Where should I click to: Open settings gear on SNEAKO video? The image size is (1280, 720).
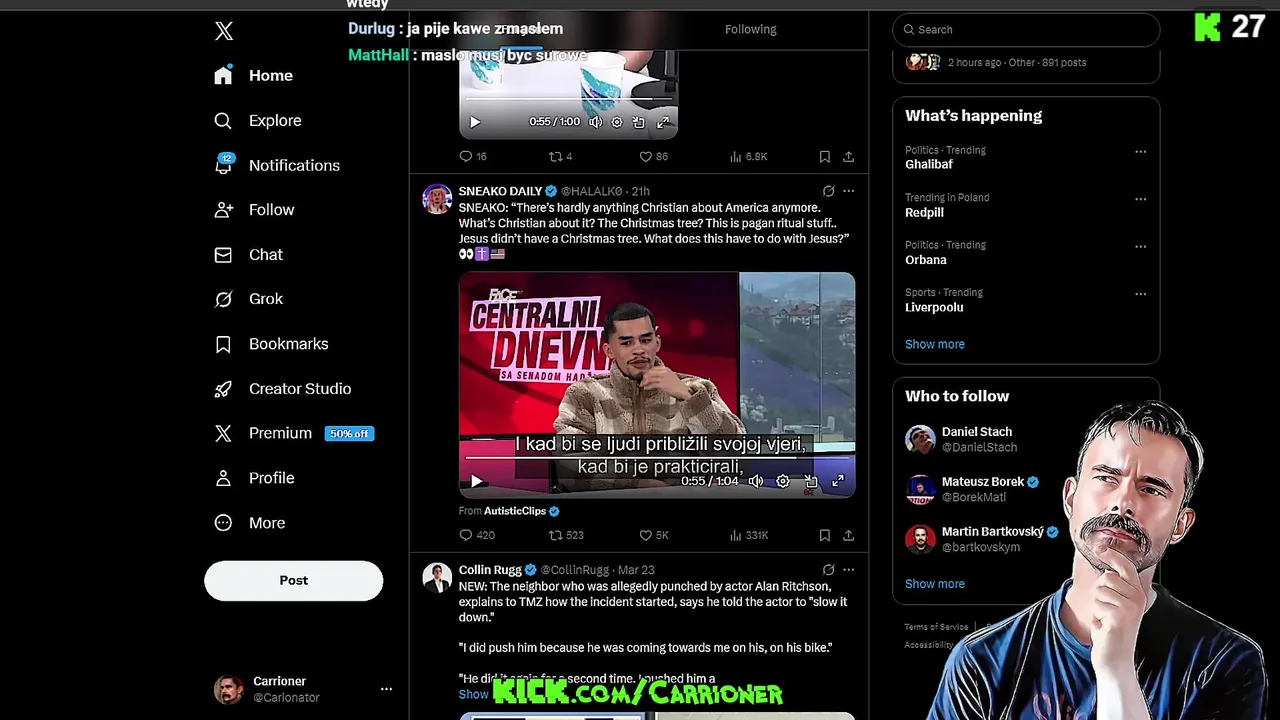[x=783, y=481]
